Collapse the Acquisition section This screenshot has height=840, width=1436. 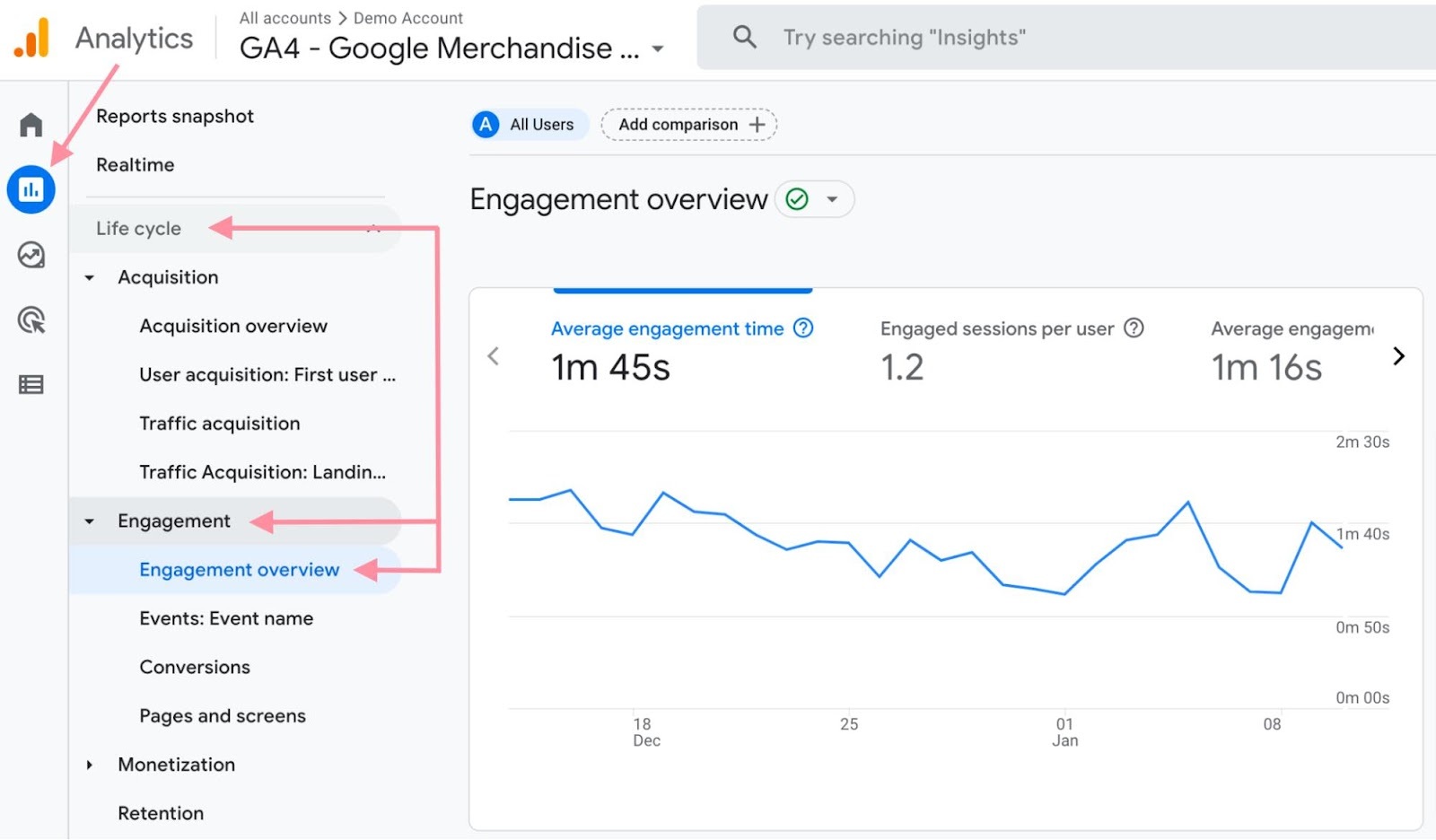90,277
